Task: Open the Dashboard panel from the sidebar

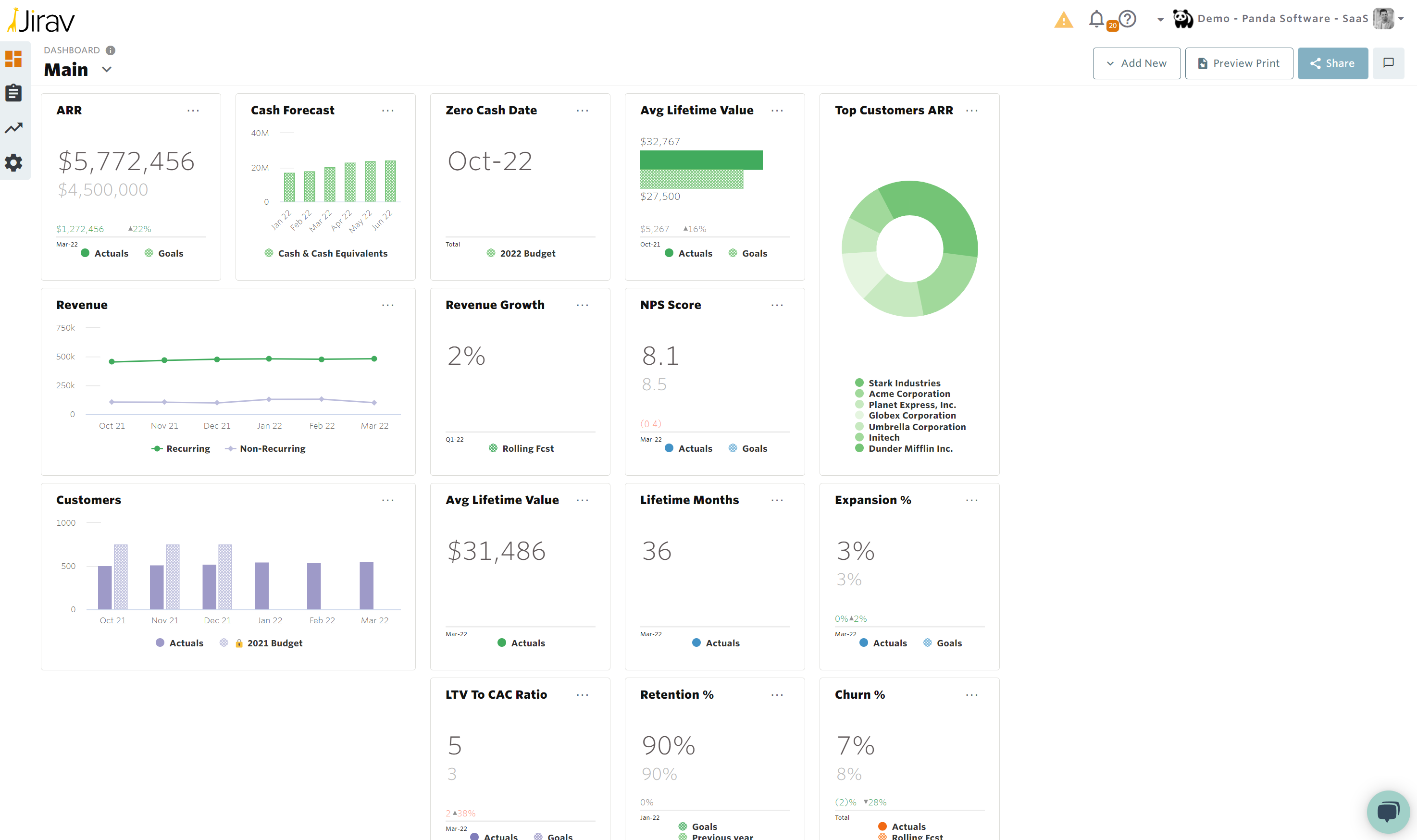Action: (x=13, y=58)
